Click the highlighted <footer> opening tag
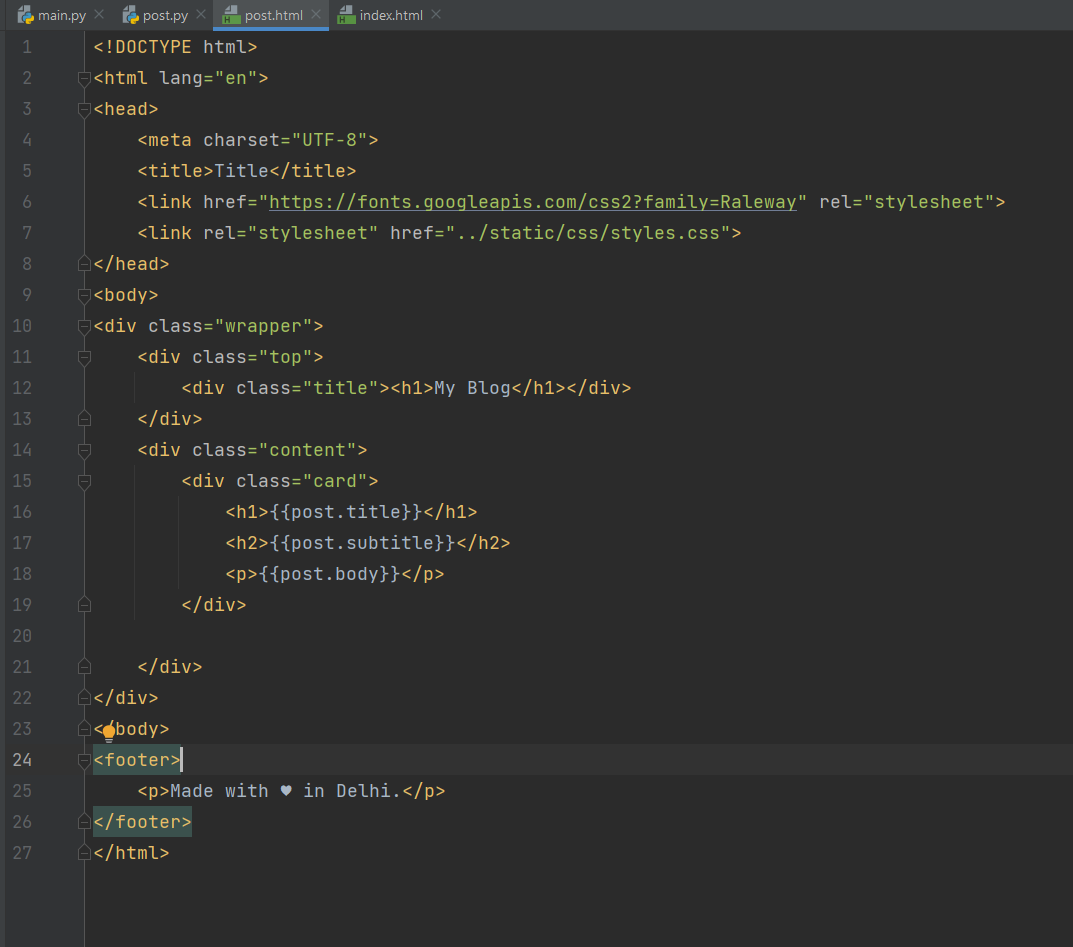Image resolution: width=1073 pixels, height=947 pixels. [137, 760]
